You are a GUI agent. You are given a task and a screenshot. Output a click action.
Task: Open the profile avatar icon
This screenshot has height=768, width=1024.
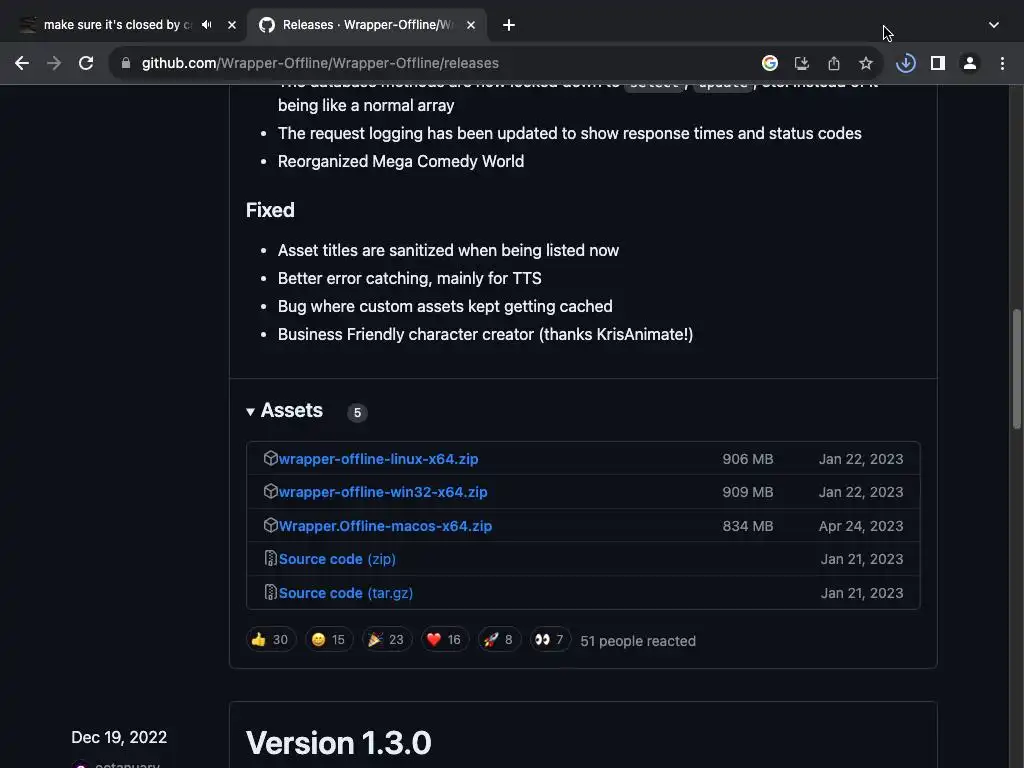click(970, 63)
